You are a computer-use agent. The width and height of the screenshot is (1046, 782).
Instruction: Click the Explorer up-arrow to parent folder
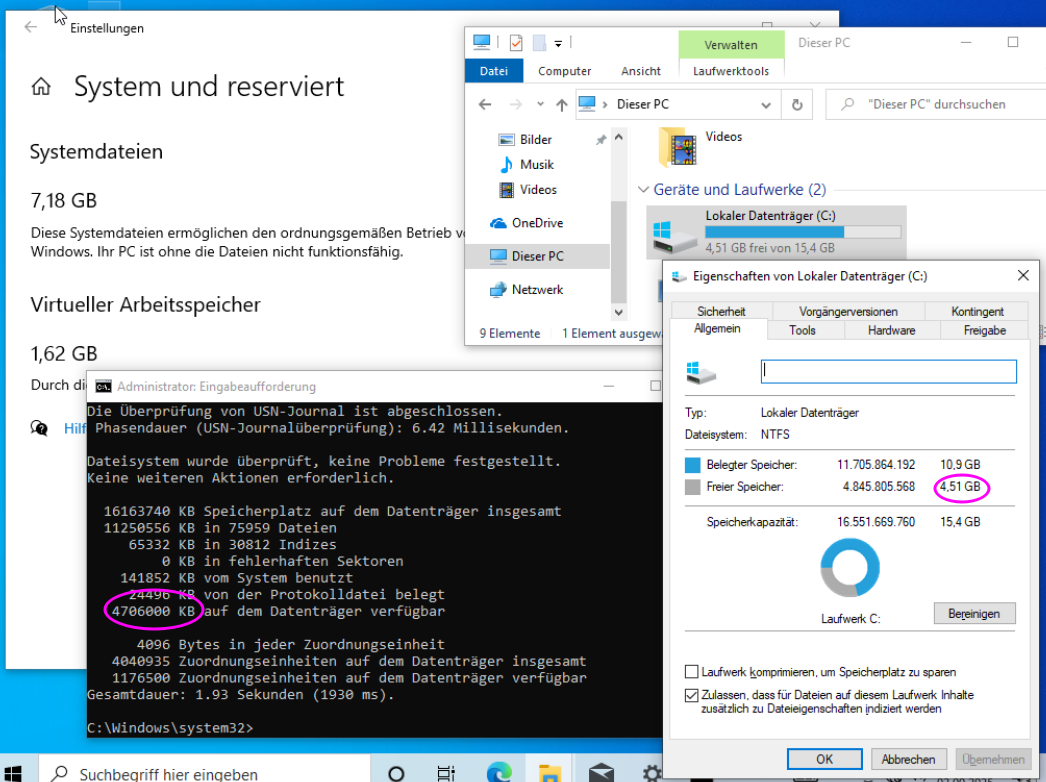tap(561, 104)
